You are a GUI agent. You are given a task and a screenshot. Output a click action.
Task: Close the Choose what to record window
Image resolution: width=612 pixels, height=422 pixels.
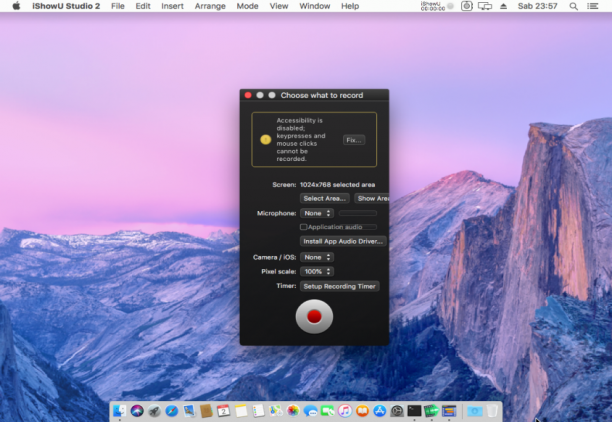[x=248, y=95]
